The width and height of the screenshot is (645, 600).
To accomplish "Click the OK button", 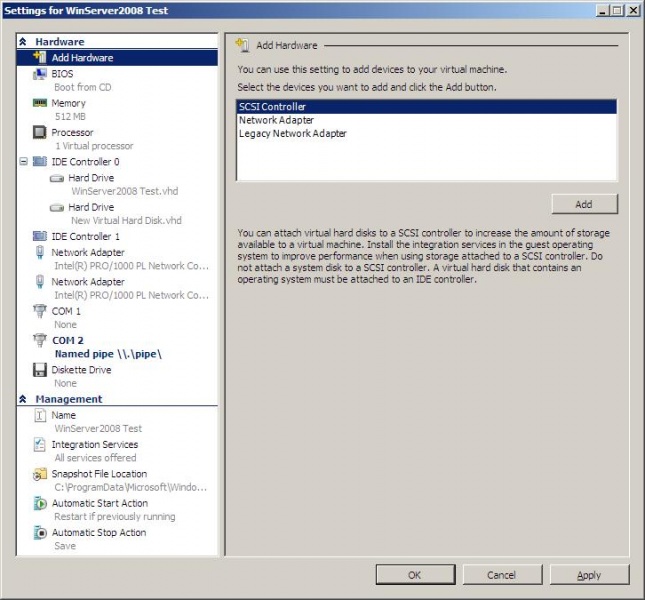I will [414, 575].
